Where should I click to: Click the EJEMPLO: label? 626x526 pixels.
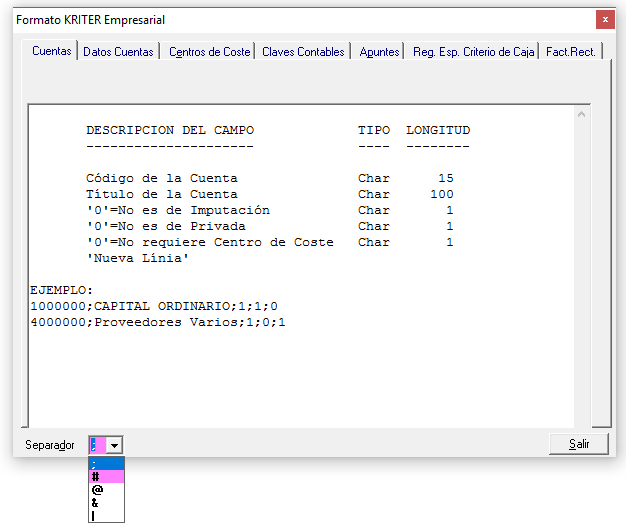tap(61, 290)
